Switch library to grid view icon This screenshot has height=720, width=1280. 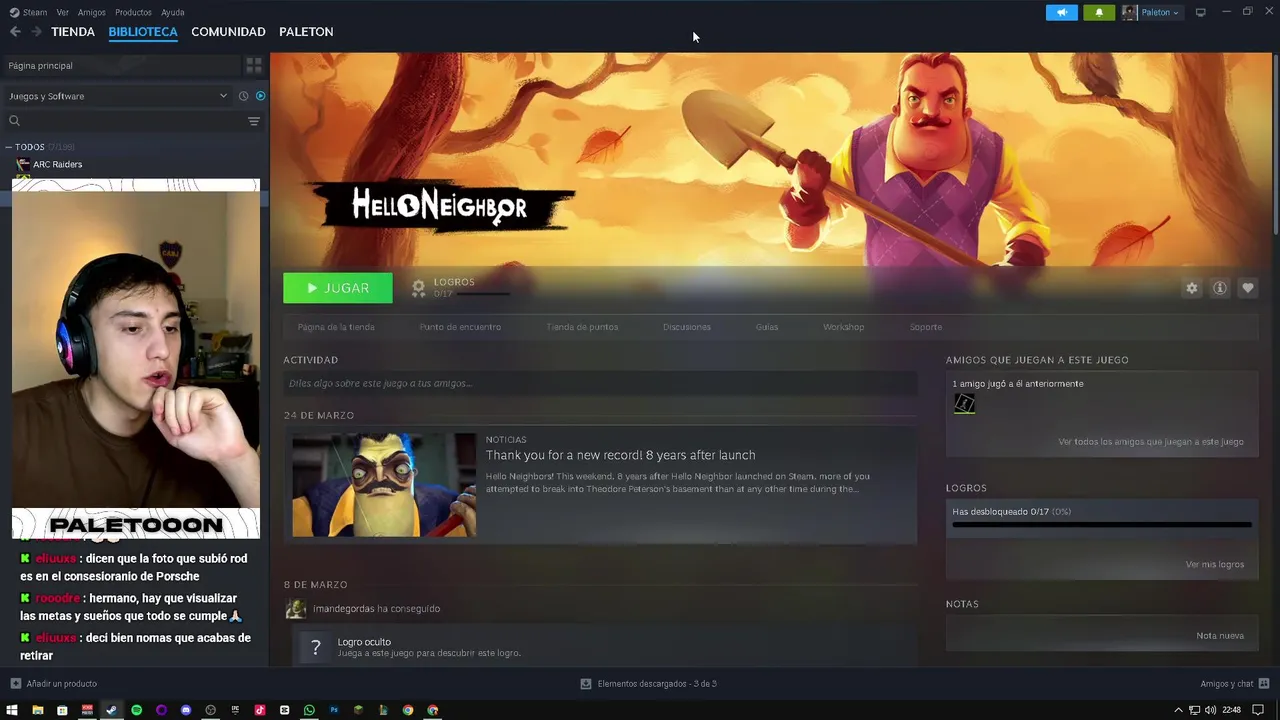[x=254, y=65]
